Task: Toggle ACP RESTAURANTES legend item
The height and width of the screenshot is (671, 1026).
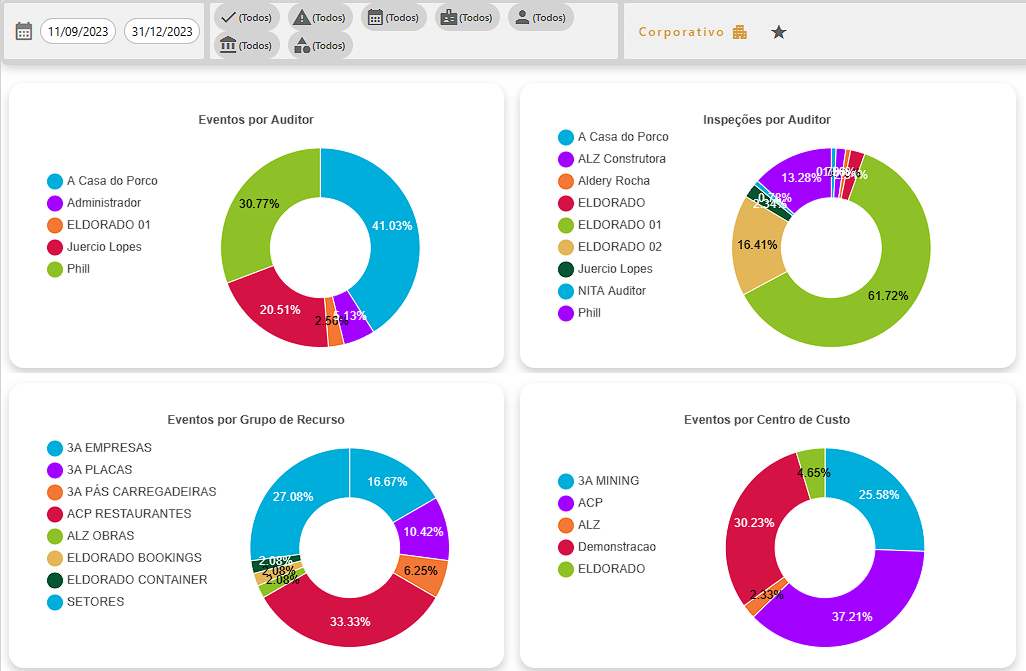Action: [128, 514]
